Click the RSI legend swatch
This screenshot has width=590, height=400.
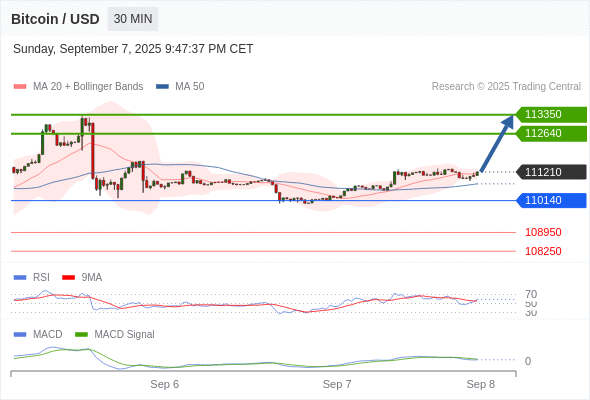coord(20,278)
